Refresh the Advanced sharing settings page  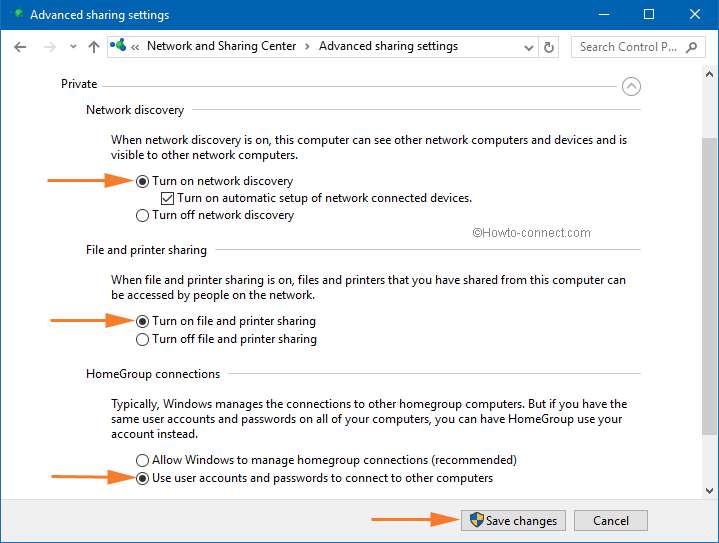(548, 47)
